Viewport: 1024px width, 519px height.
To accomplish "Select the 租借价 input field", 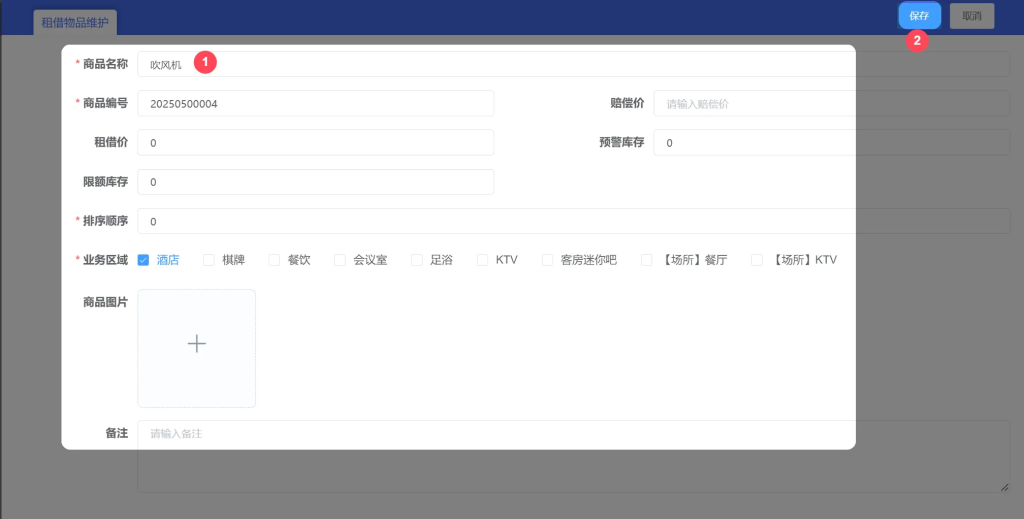I will click(x=315, y=143).
